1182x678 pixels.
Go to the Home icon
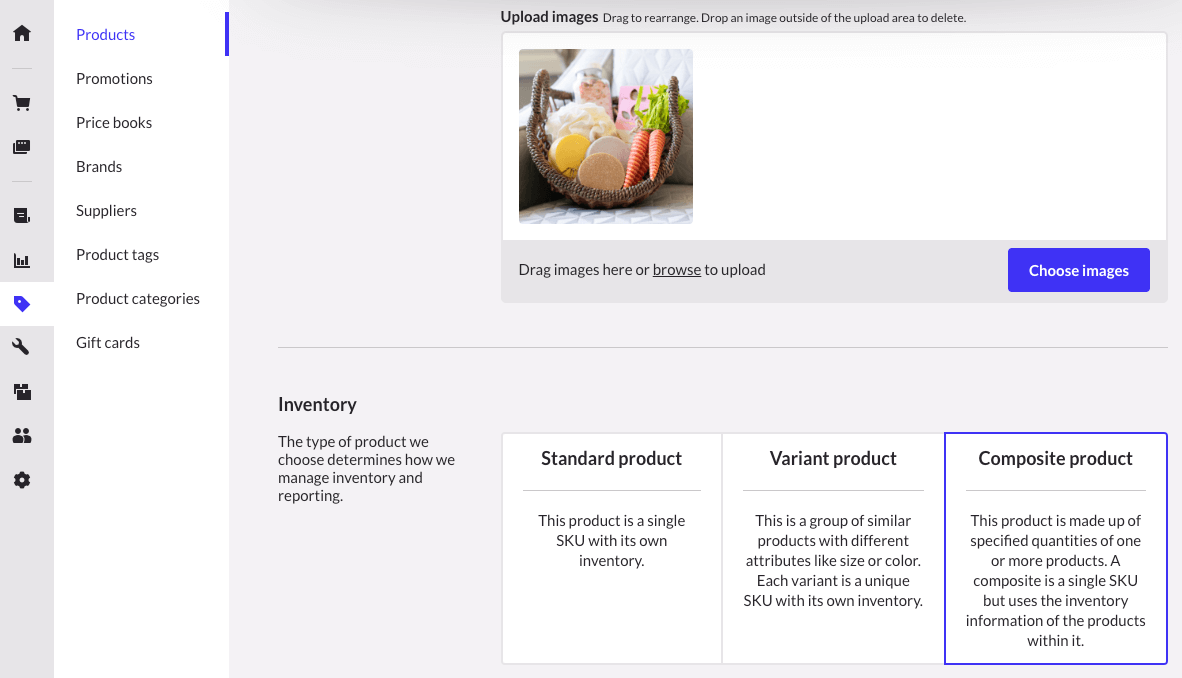22,33
